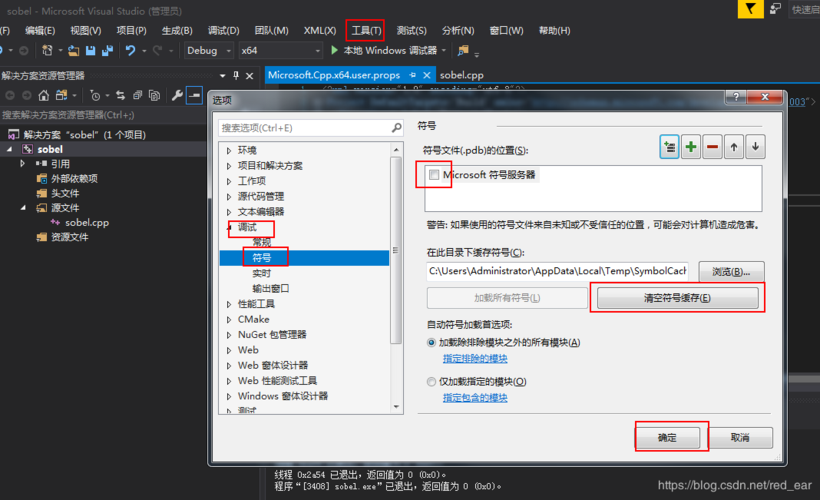The image size is (820, 500).
Task: Select sobel.cpp in Solution Explorer
Action: point(87,223)
